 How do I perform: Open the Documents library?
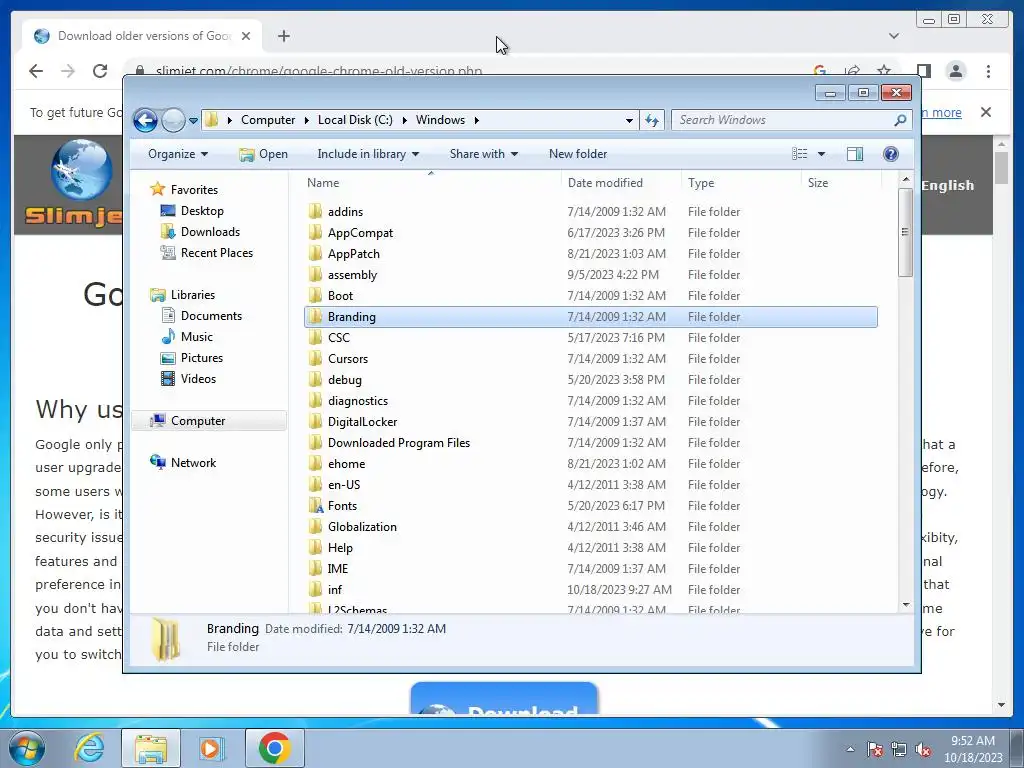coord(211,316)
